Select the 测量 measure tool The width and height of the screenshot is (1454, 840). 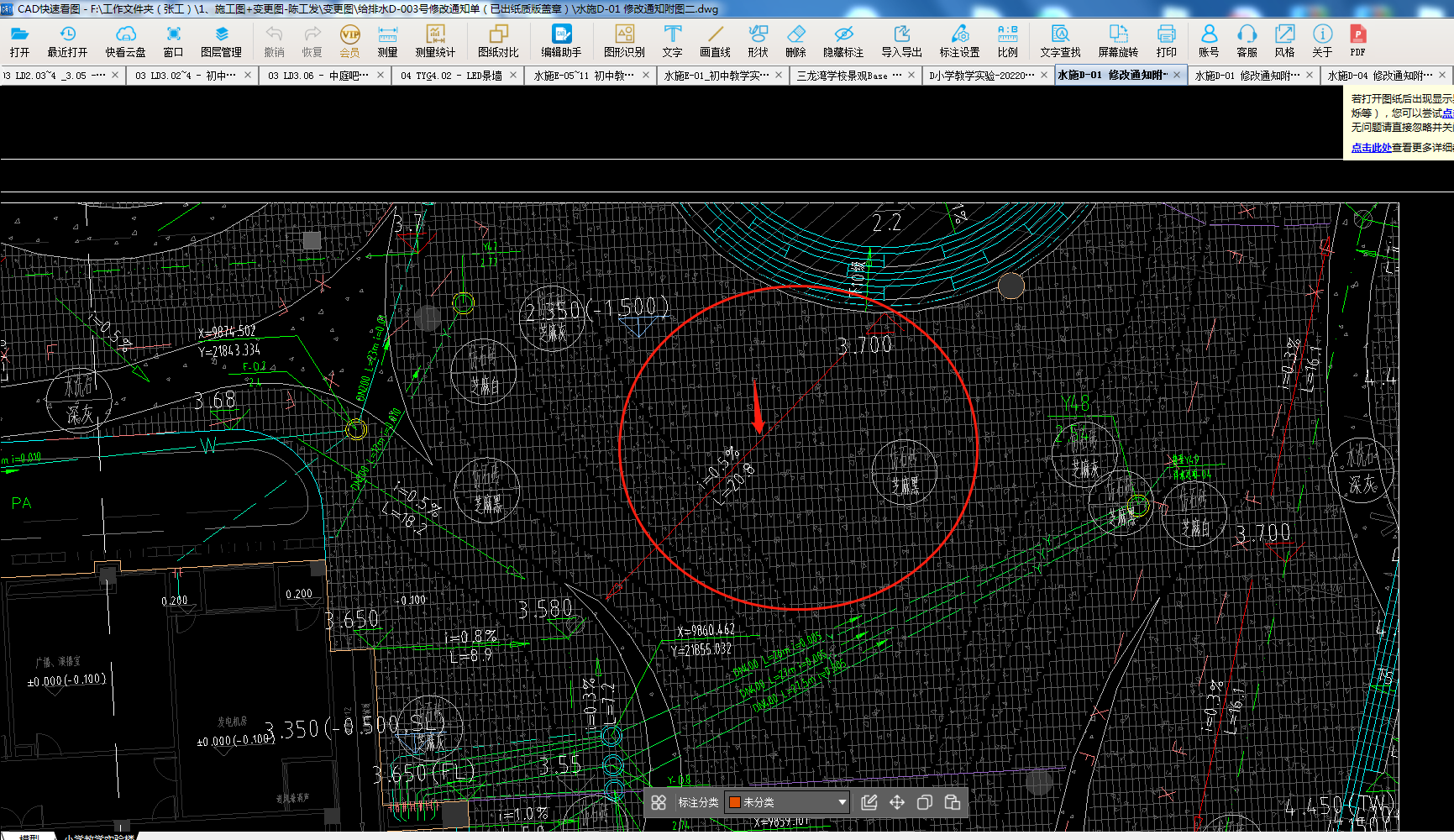tap(387, 41)
